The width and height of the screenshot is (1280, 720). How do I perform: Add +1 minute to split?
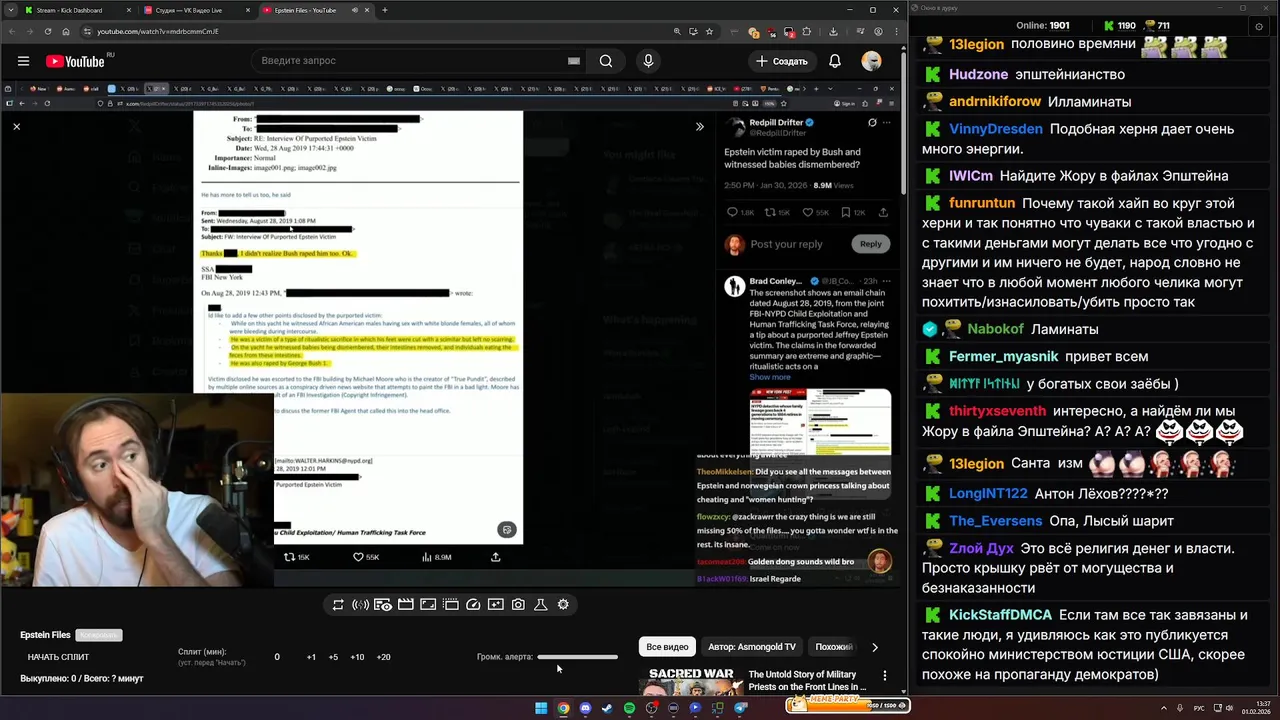coord(311,657)
